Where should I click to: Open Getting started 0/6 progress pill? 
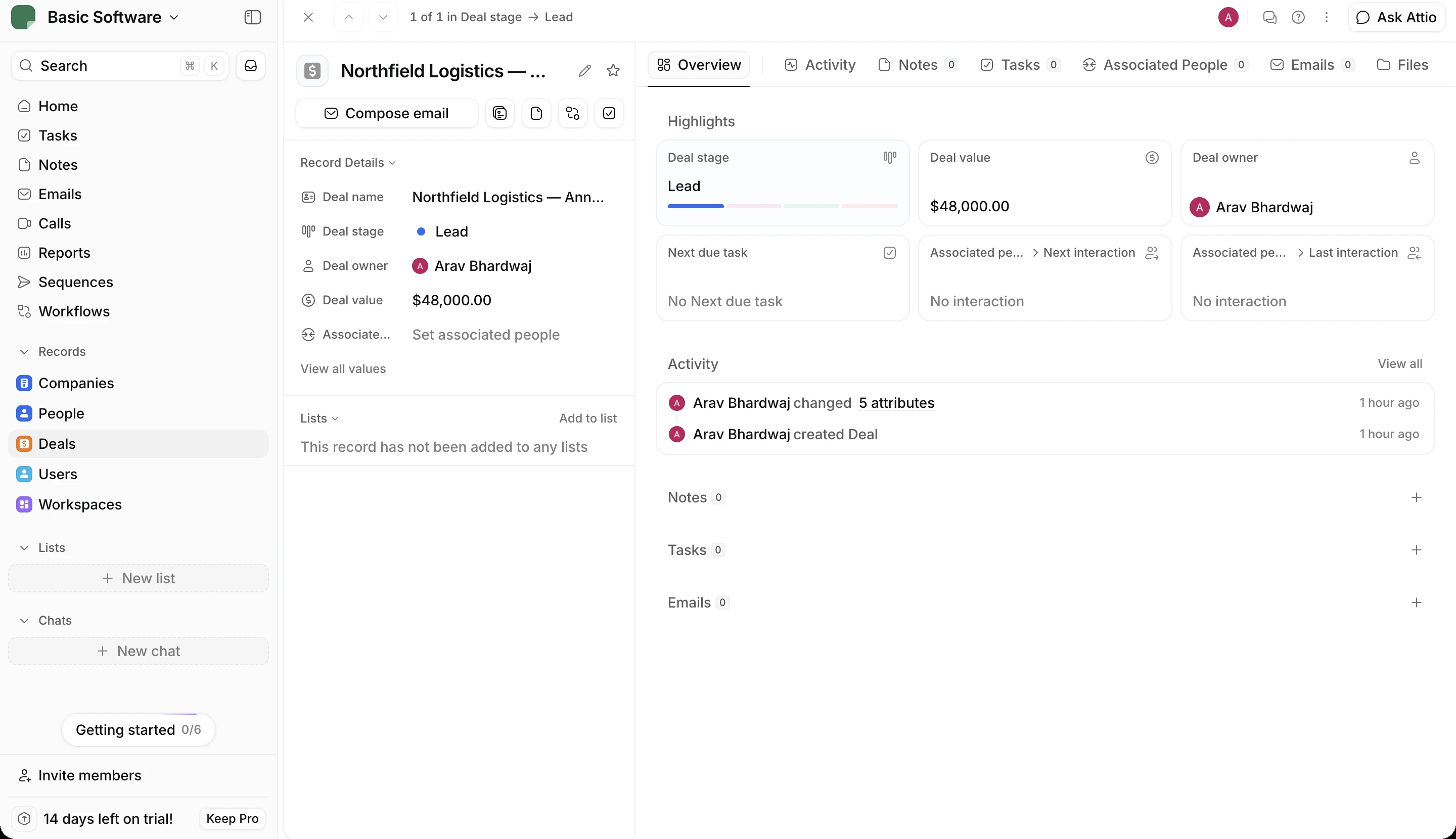click(x=139, y=729)
